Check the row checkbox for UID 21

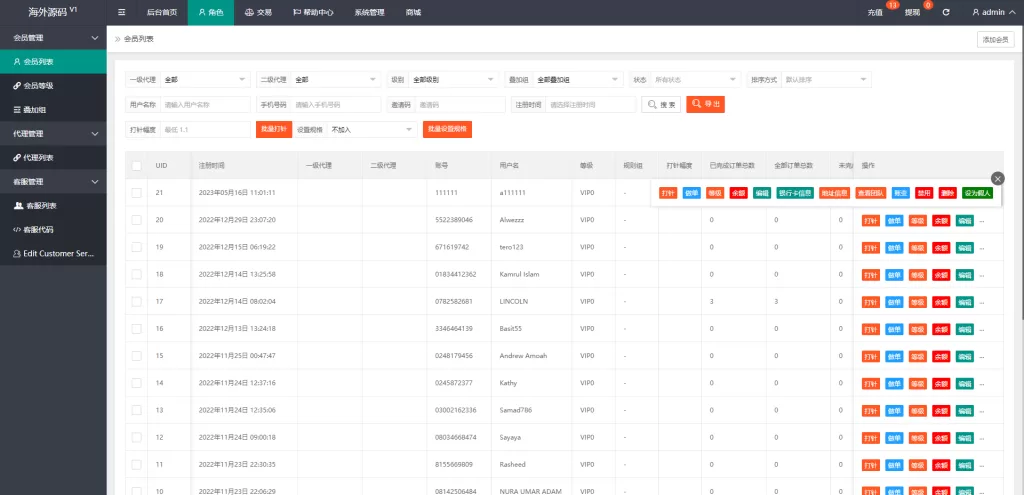(x=136, y=192)
